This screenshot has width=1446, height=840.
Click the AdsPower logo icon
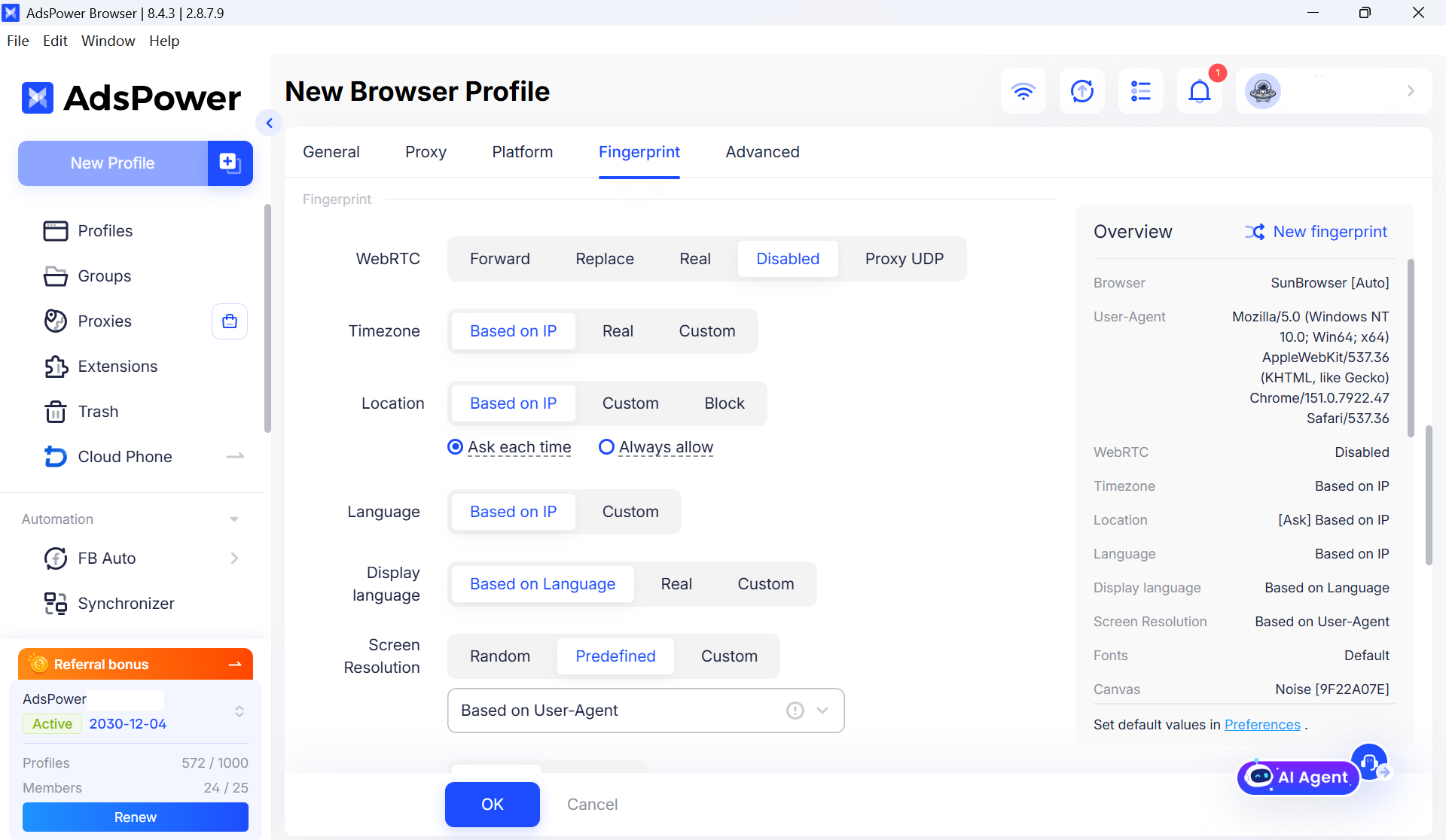coord(38,98)
